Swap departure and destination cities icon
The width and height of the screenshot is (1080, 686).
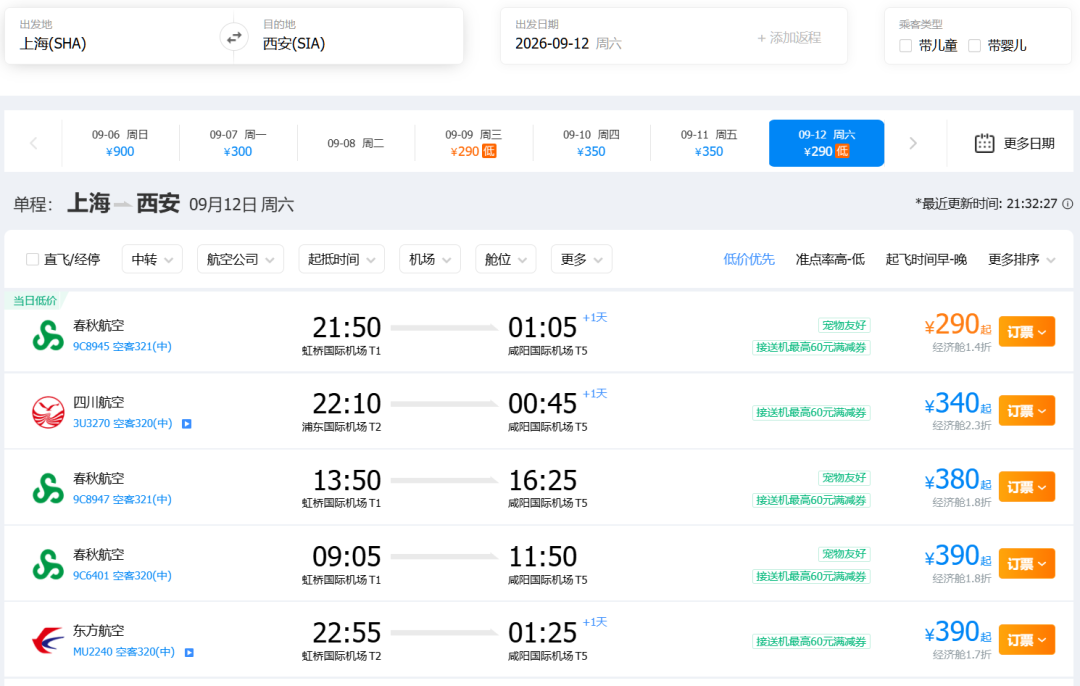tap(234, 37)
